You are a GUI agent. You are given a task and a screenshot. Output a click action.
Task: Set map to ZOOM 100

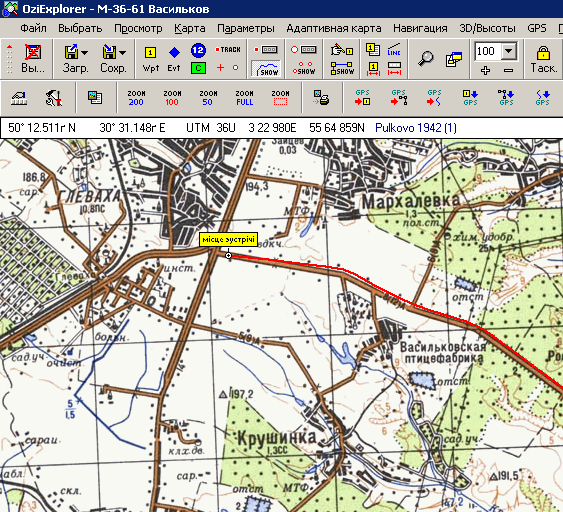172,98
